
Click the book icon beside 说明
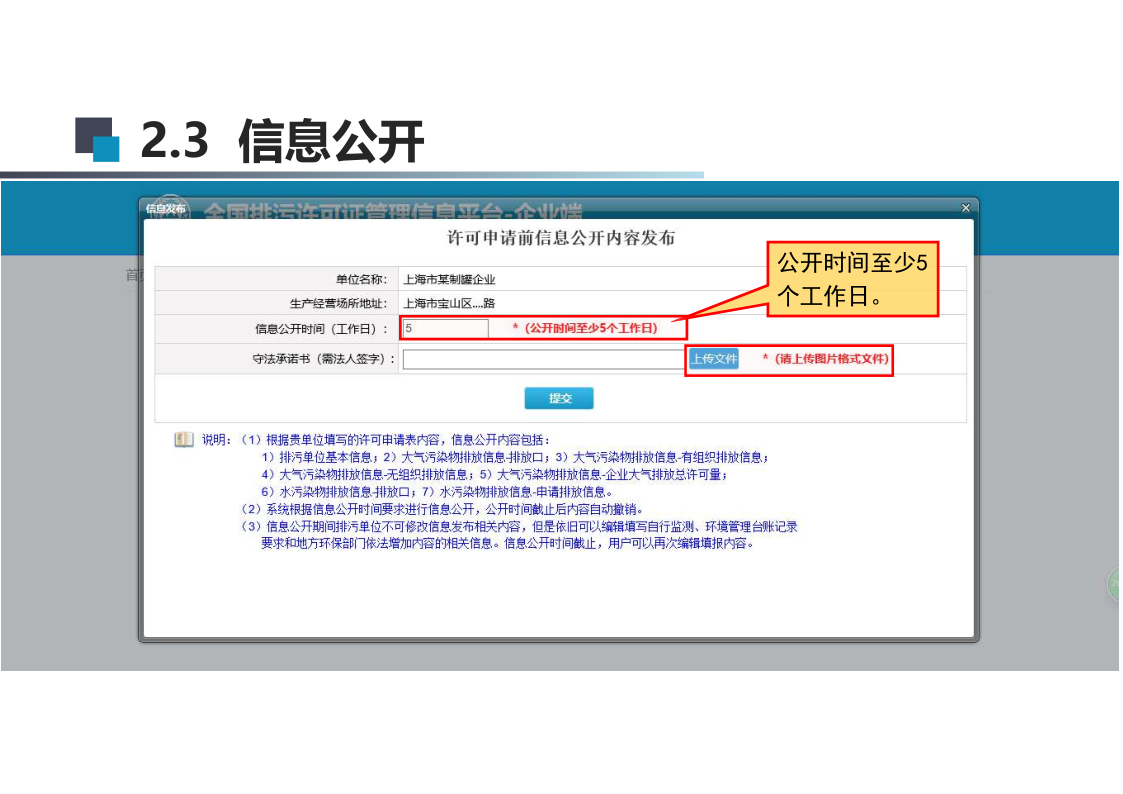point(184,439)
